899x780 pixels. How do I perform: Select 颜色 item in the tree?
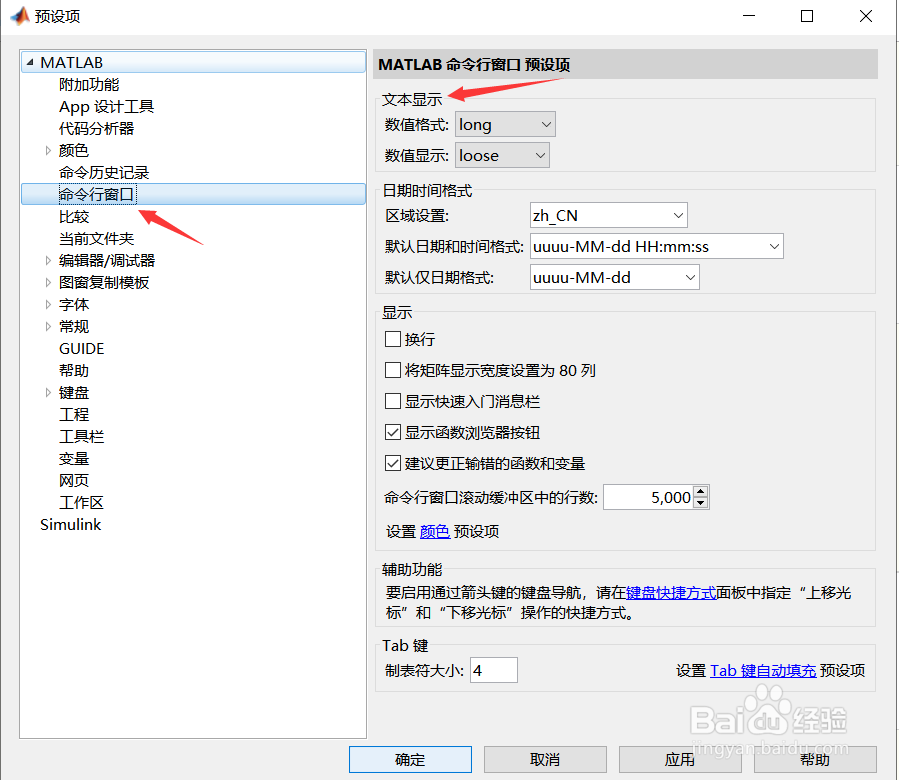point(74,150)
